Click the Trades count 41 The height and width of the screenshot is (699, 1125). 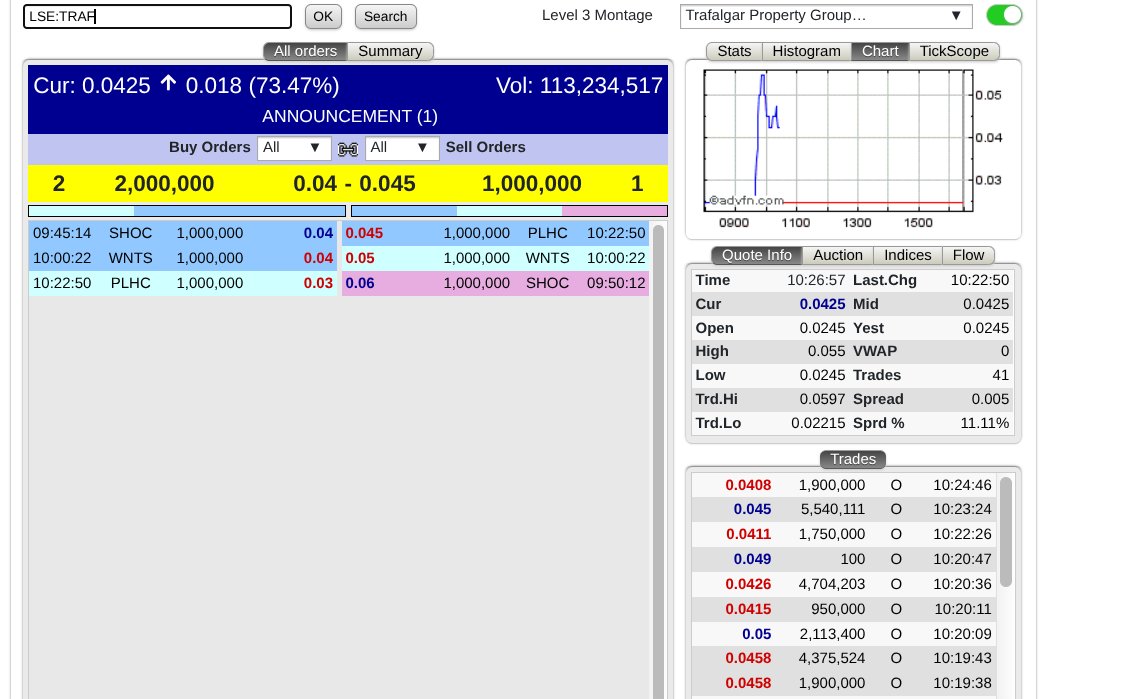[1000, 375]
